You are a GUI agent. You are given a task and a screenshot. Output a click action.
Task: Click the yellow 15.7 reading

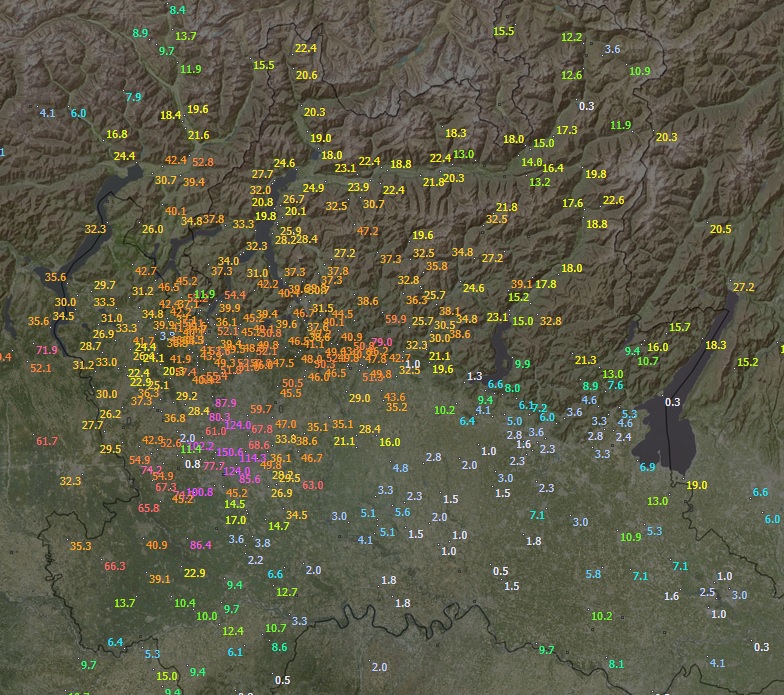(x=680, y=327)
